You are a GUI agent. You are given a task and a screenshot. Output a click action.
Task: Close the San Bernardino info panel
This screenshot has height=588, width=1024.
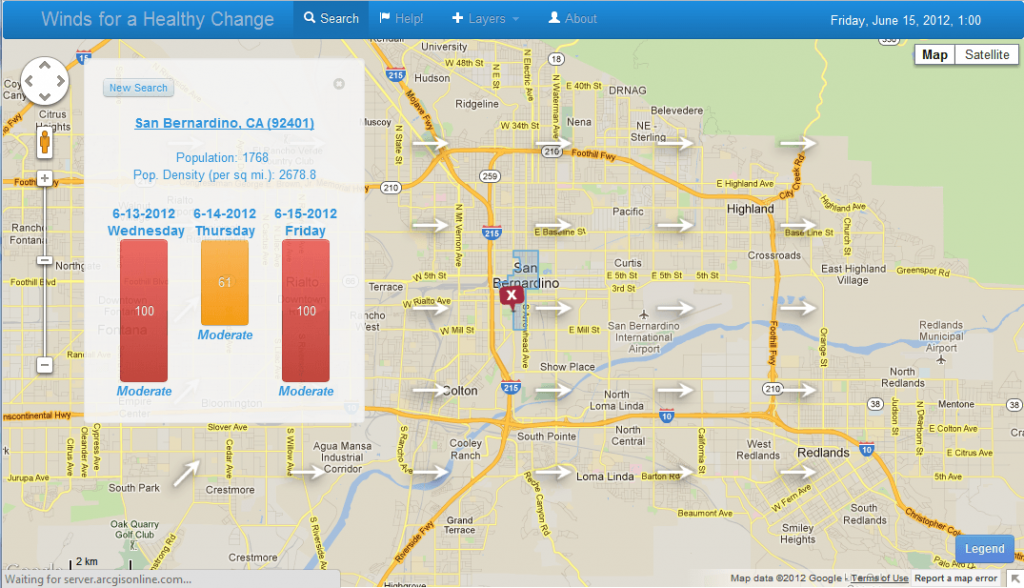[x=339, y=84]
